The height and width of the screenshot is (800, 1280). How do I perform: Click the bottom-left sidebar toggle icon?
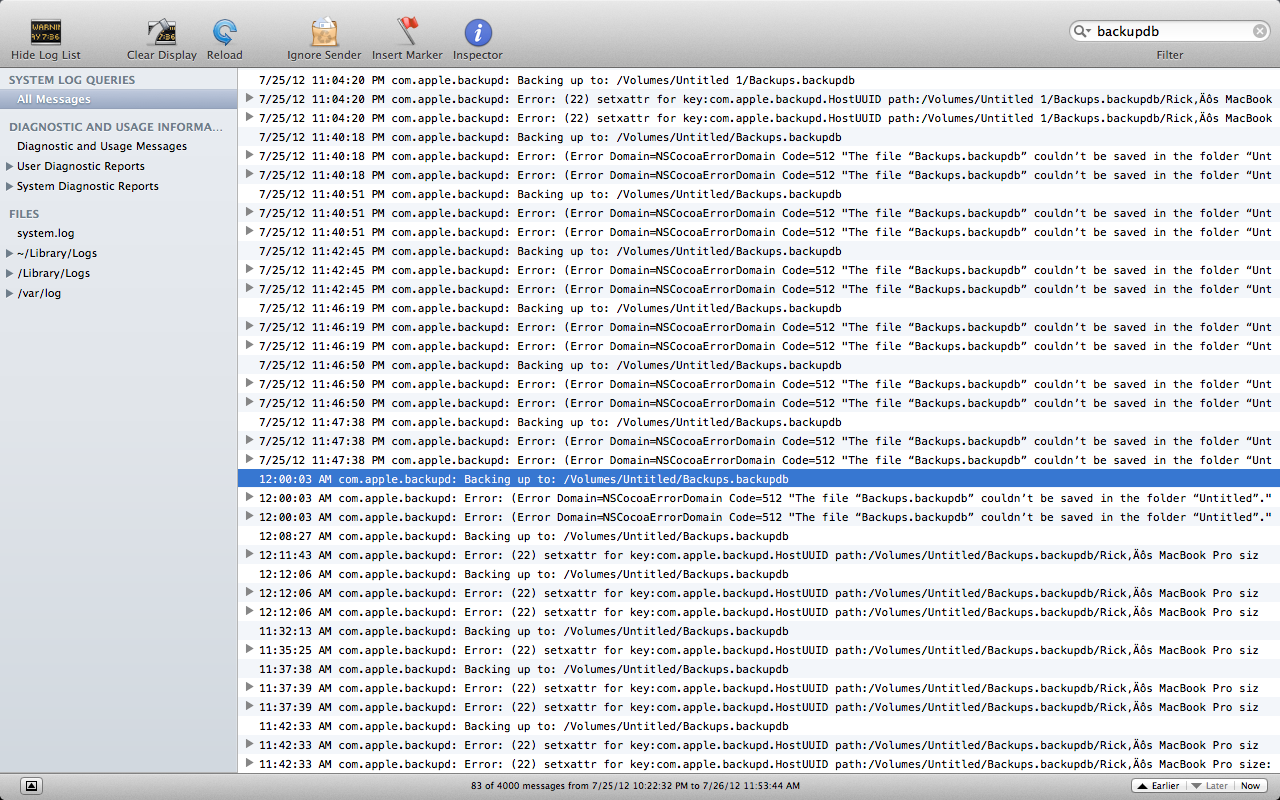[31, 786]
